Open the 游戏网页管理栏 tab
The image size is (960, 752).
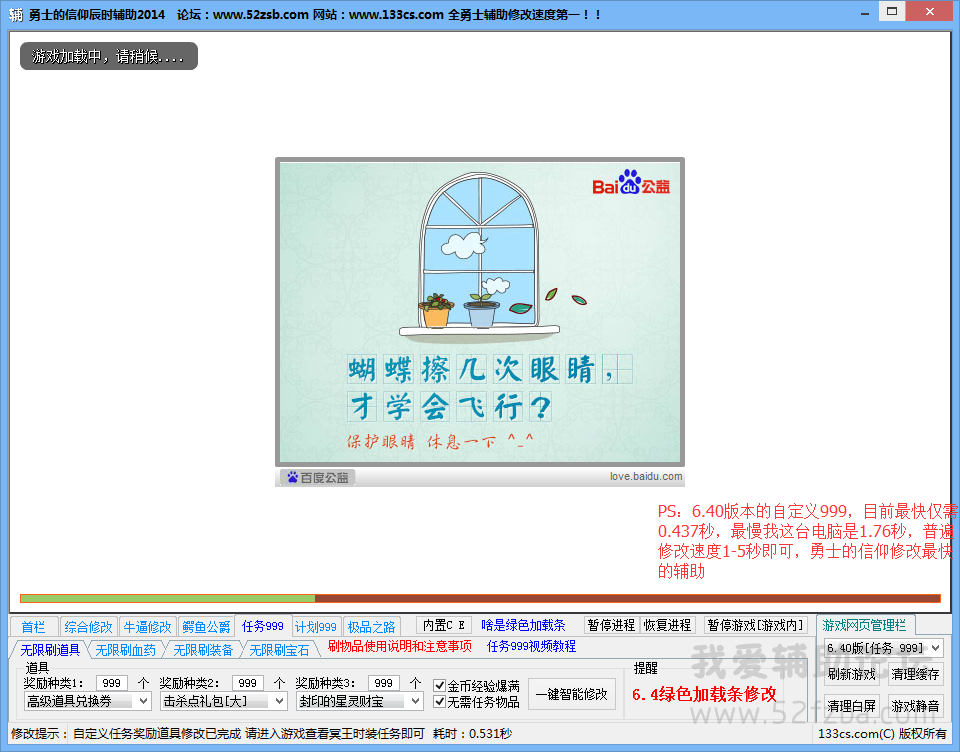pyautogui.click(x=864, y=625)
